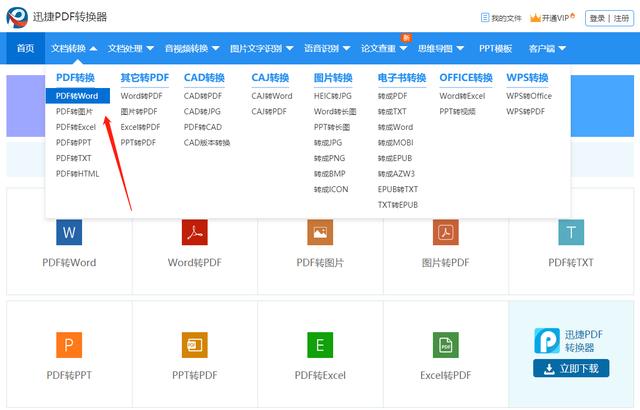Expand the 文档处理 dropdown menu

point(131,49)
